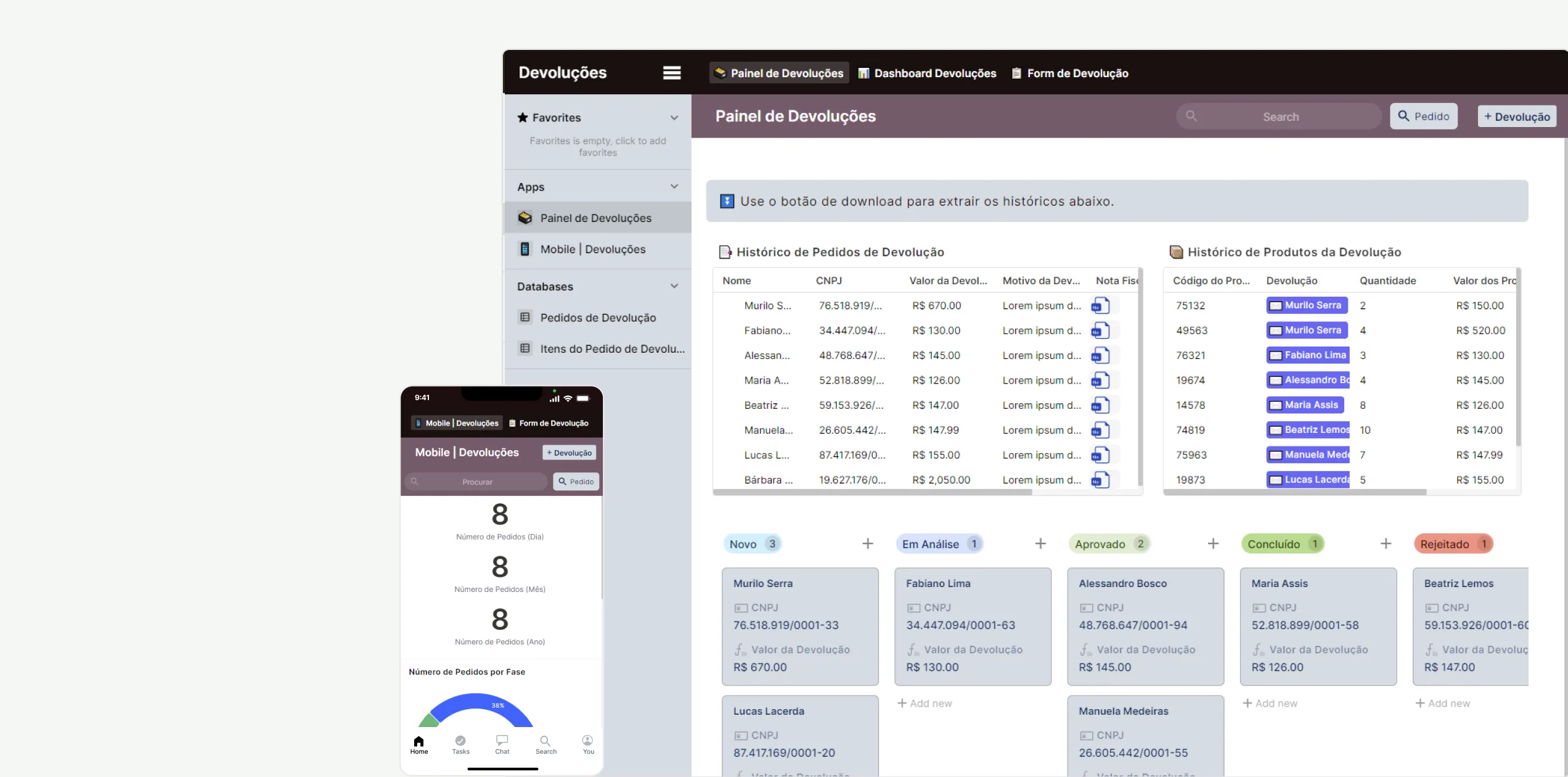Click the + Devolução button
Image resolution: width=1568 pixels, height=777 pixels.
[1517, 116]
